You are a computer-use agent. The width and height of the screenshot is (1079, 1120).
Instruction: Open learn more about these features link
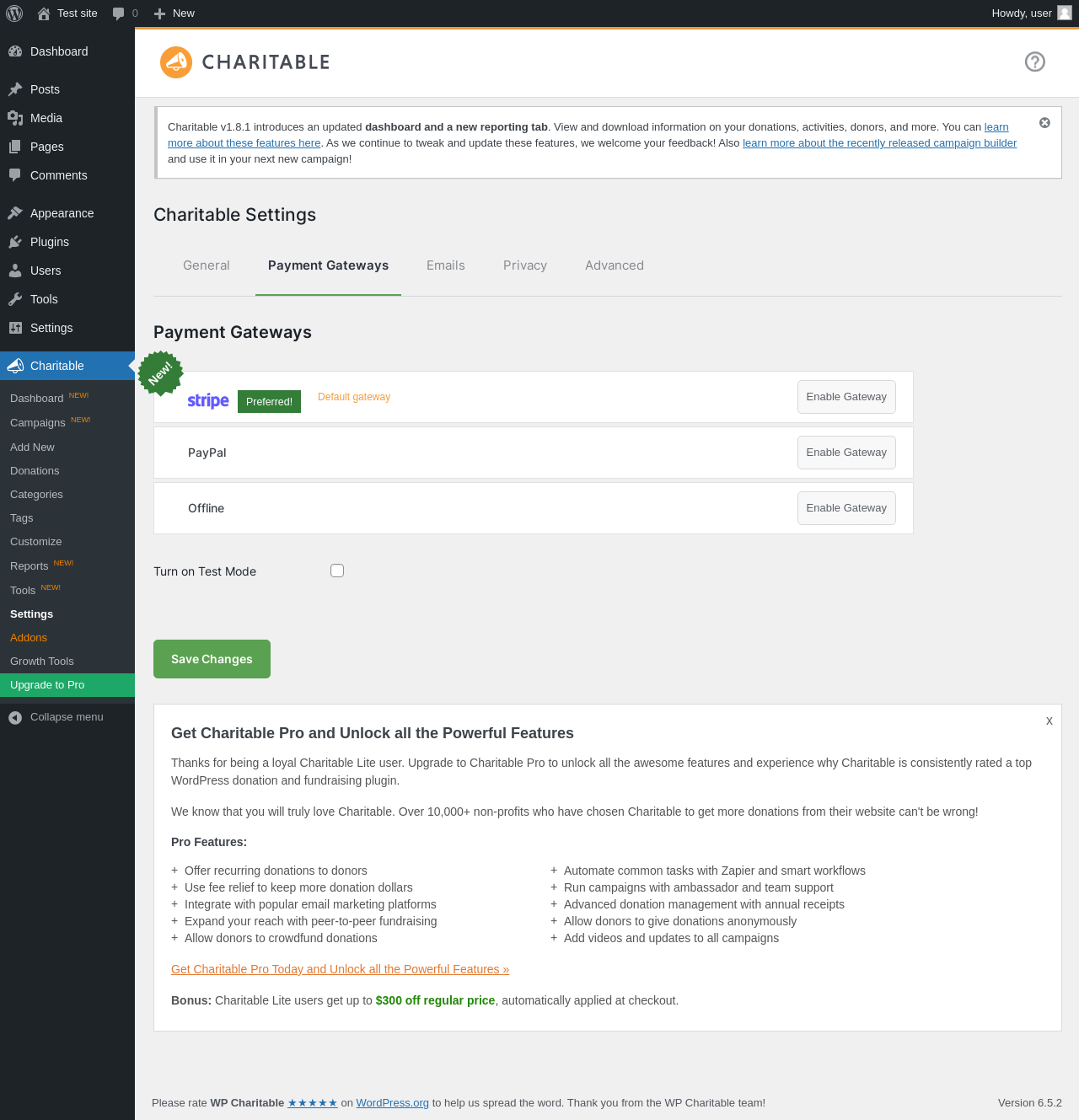244,143
